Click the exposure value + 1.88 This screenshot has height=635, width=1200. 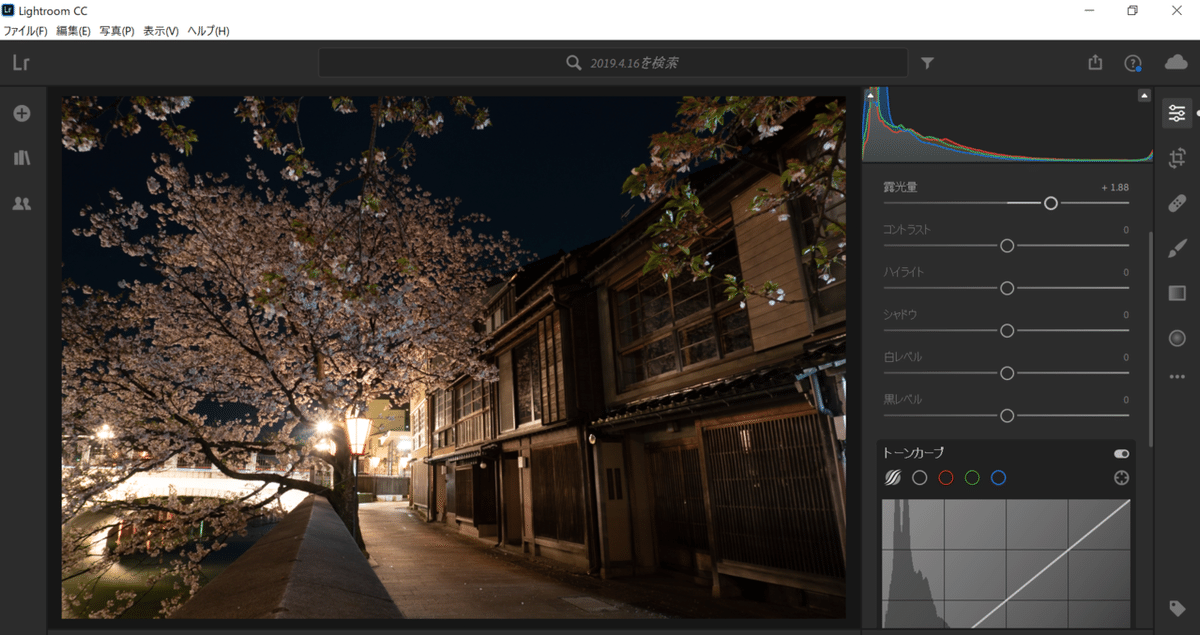pyautogui.click(x=1115, y=187)
